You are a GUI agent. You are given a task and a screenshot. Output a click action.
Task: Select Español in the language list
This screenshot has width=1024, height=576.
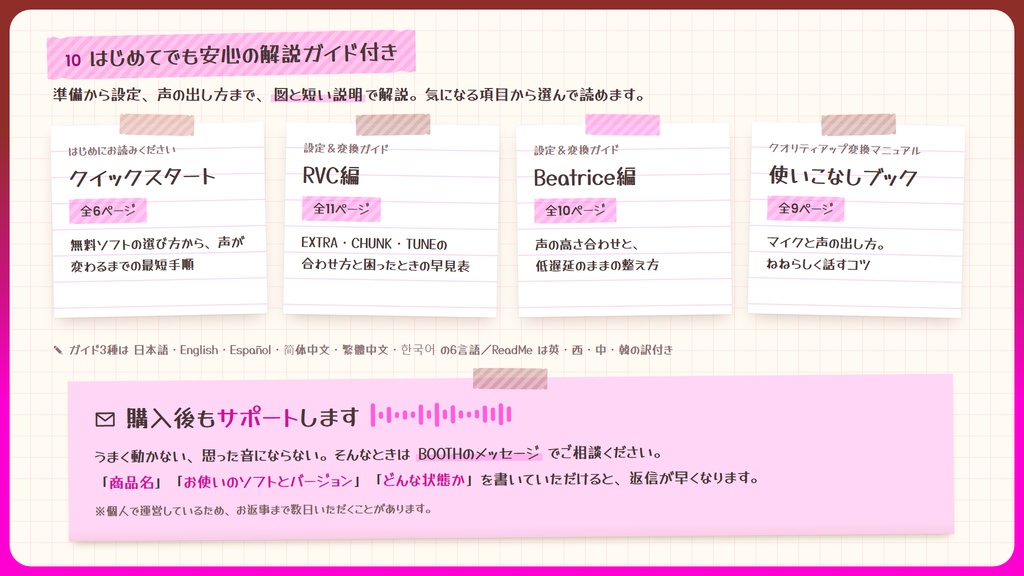250,350
